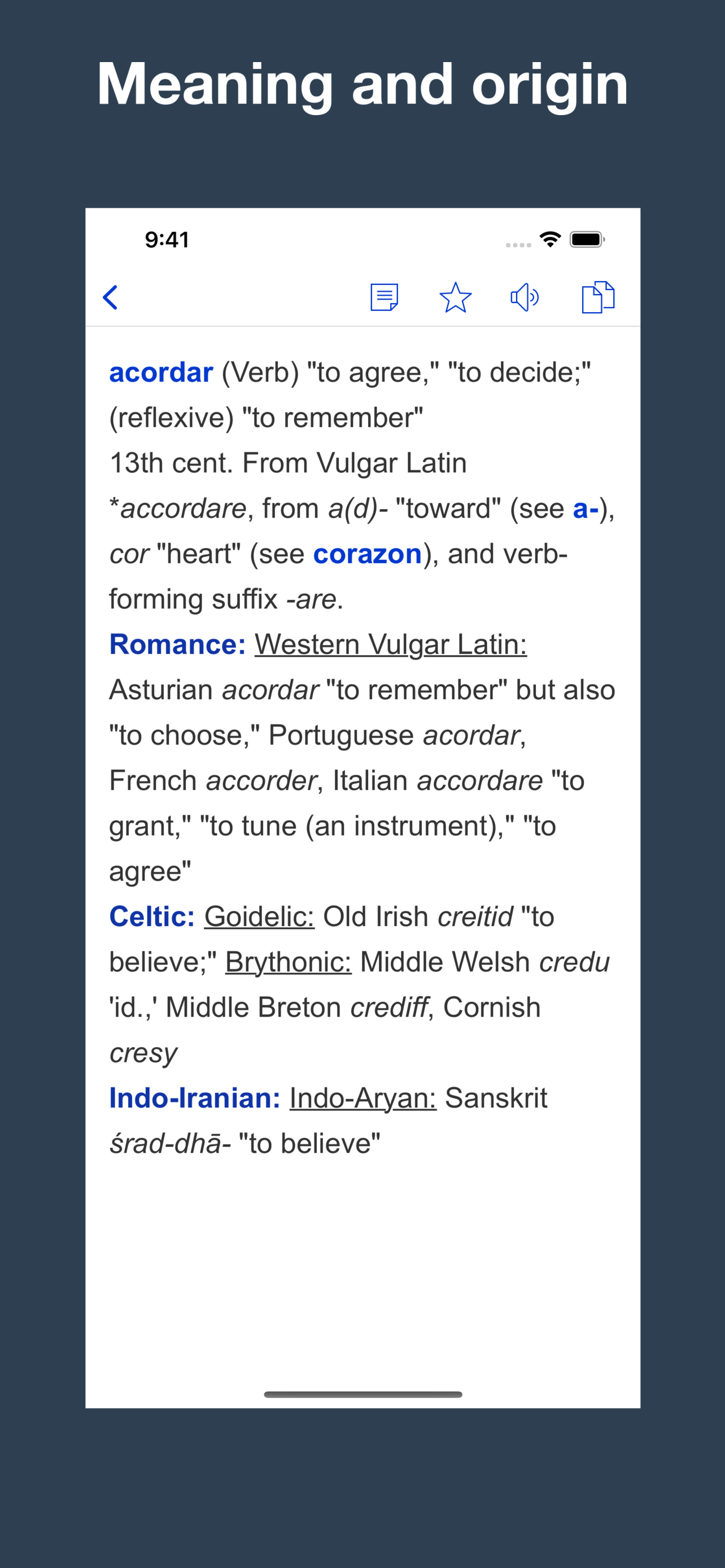This screenshot has height=1568, width=725.
Task: Open the 'corazon' cross-reference link
Action: click(x=367, y=554)
